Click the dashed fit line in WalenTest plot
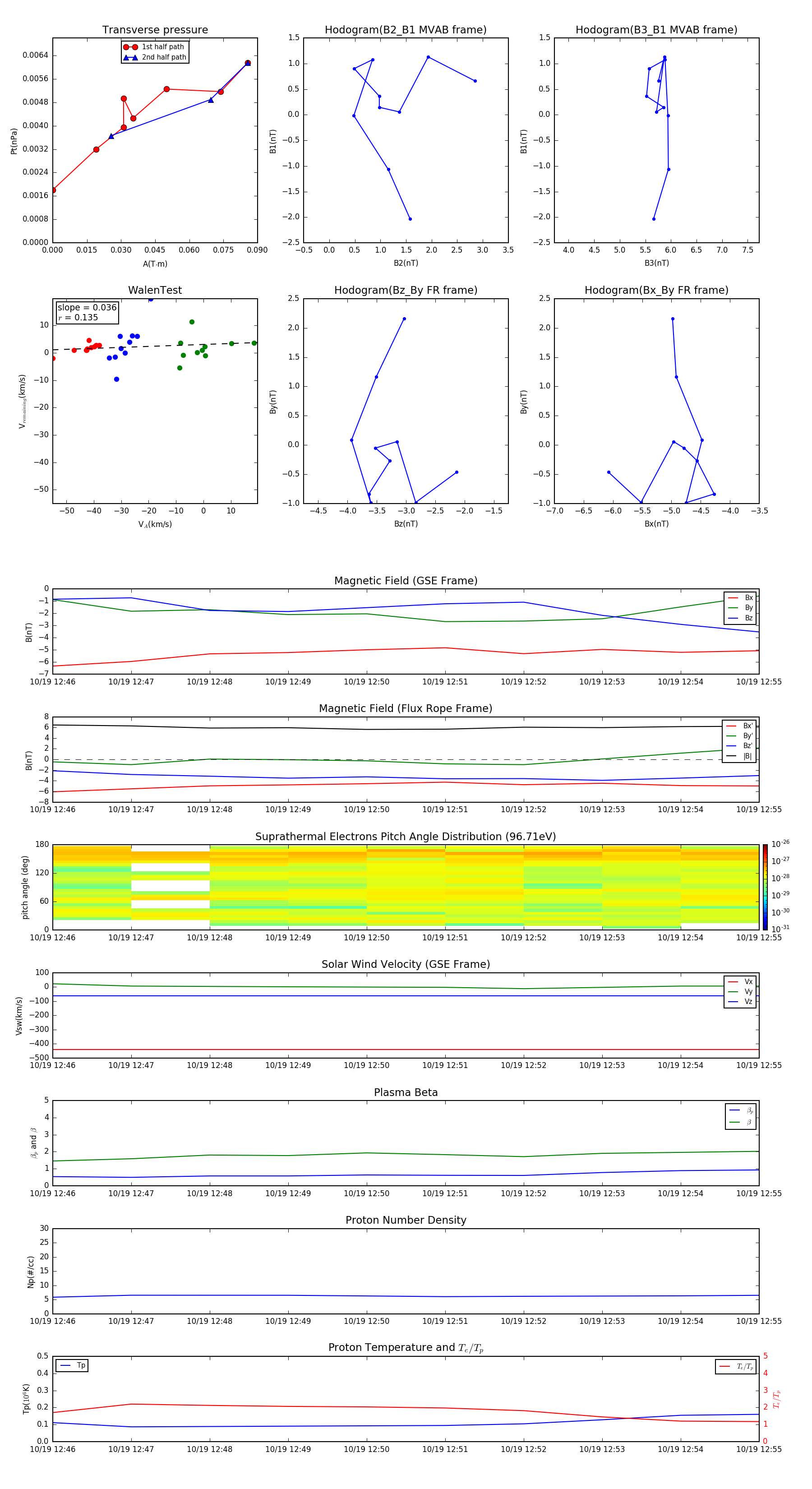This screenshot has width=812, height=1489. coord(155,346)
